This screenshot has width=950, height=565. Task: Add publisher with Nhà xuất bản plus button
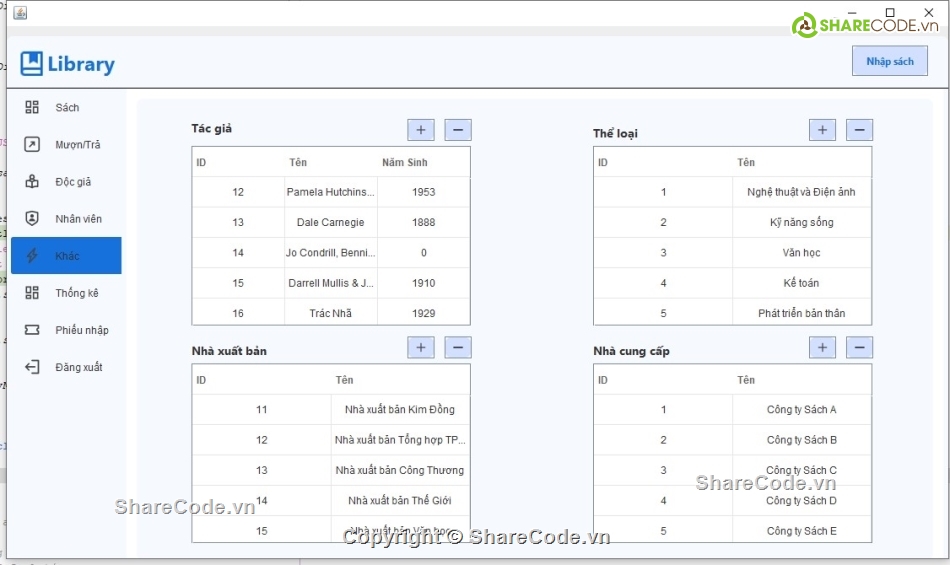(421, 347)
